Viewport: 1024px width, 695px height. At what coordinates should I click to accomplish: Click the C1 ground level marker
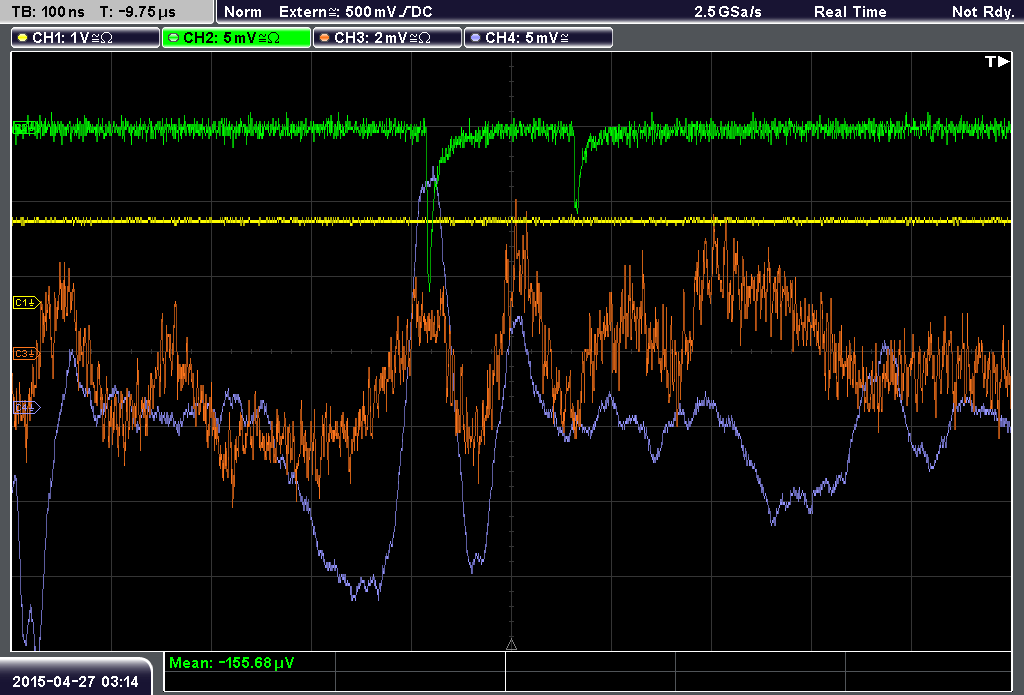27,302
